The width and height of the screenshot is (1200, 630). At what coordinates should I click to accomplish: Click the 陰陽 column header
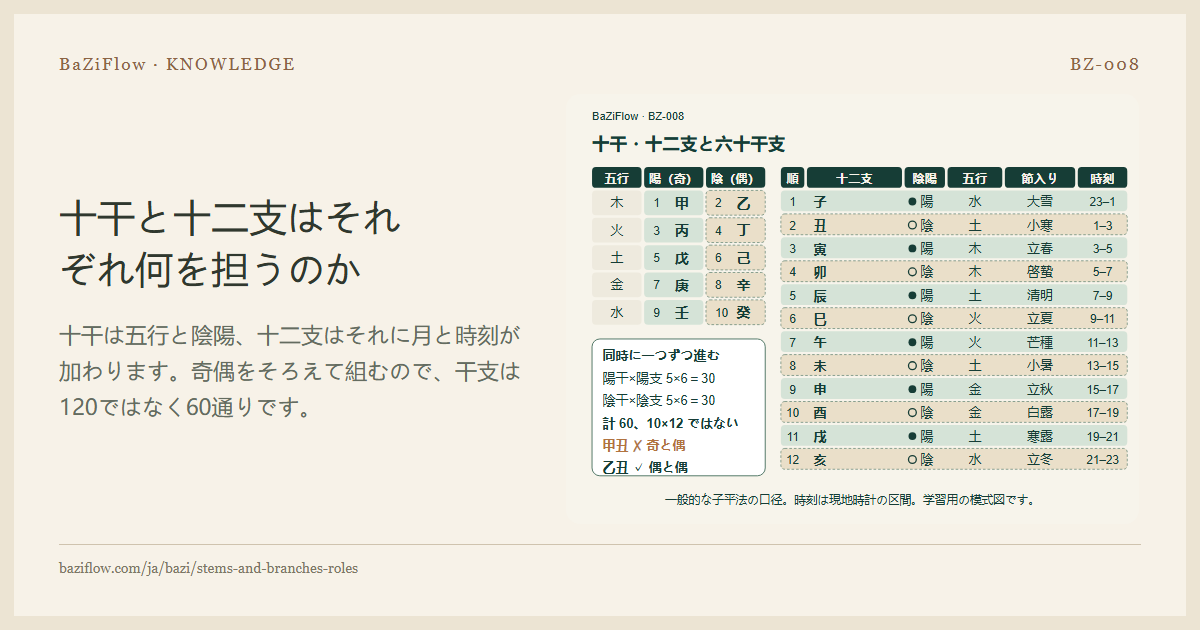[924, 178]
